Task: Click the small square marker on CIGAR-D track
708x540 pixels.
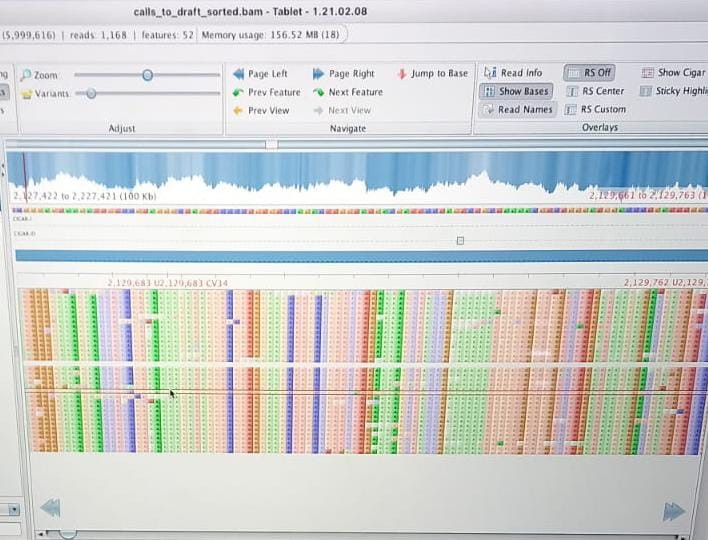Action: point(460,241)
